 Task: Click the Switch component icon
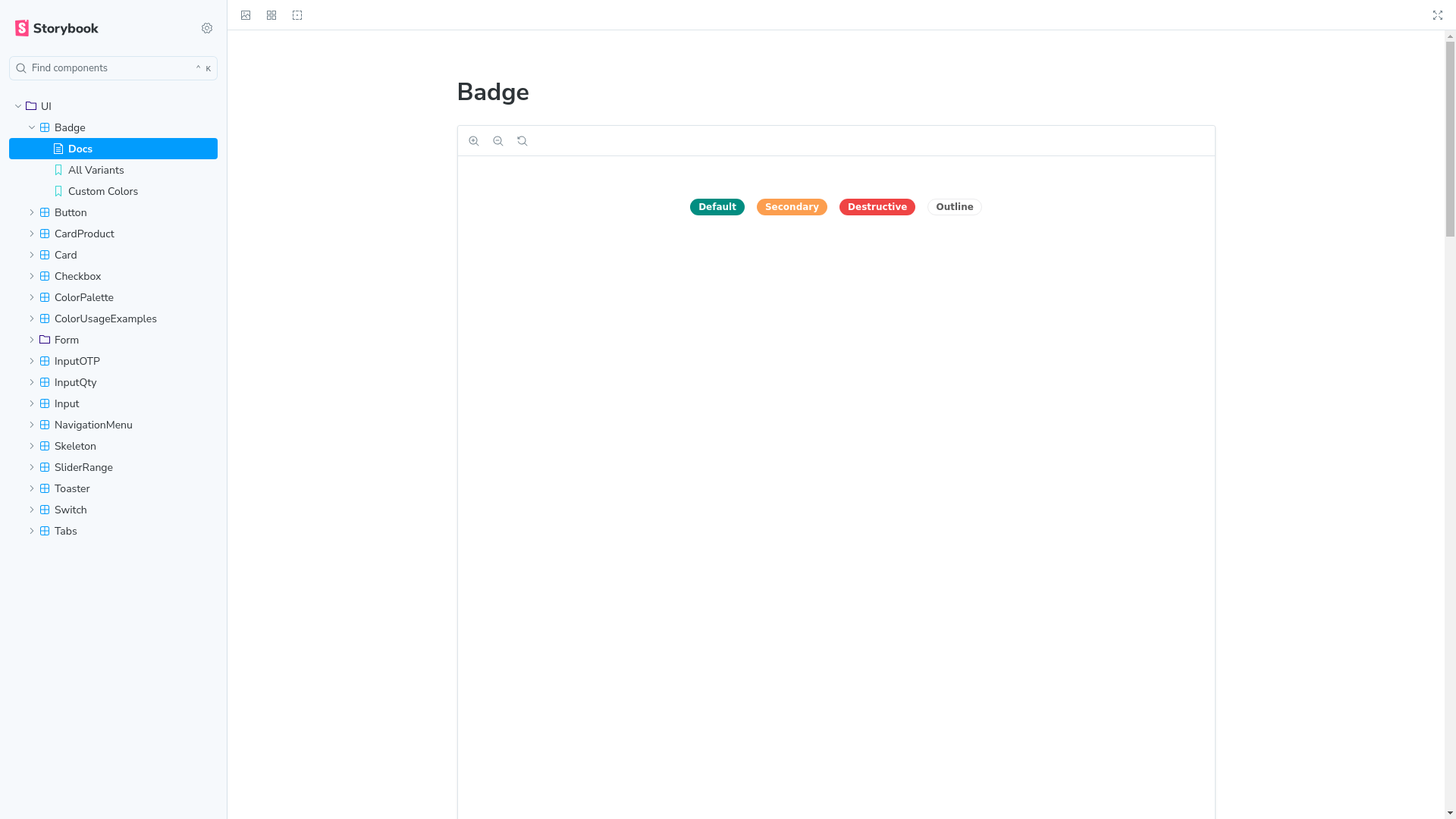pos(45,510)
